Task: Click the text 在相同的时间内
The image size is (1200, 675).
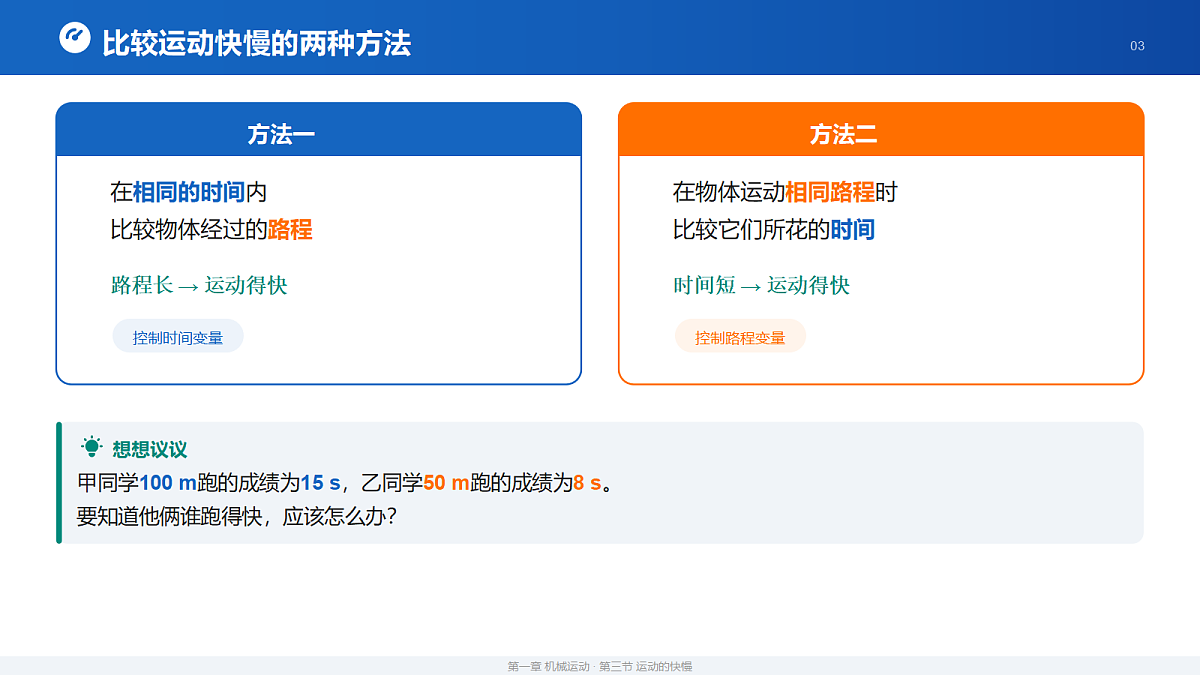Action: (x=189, y=192)
